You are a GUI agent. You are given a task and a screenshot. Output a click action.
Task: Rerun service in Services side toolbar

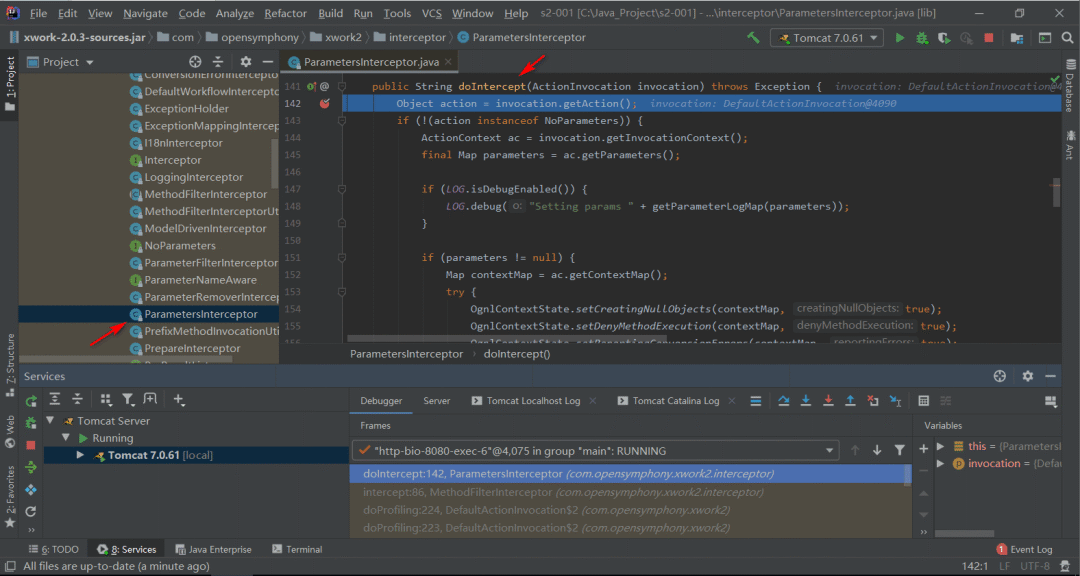30,401
